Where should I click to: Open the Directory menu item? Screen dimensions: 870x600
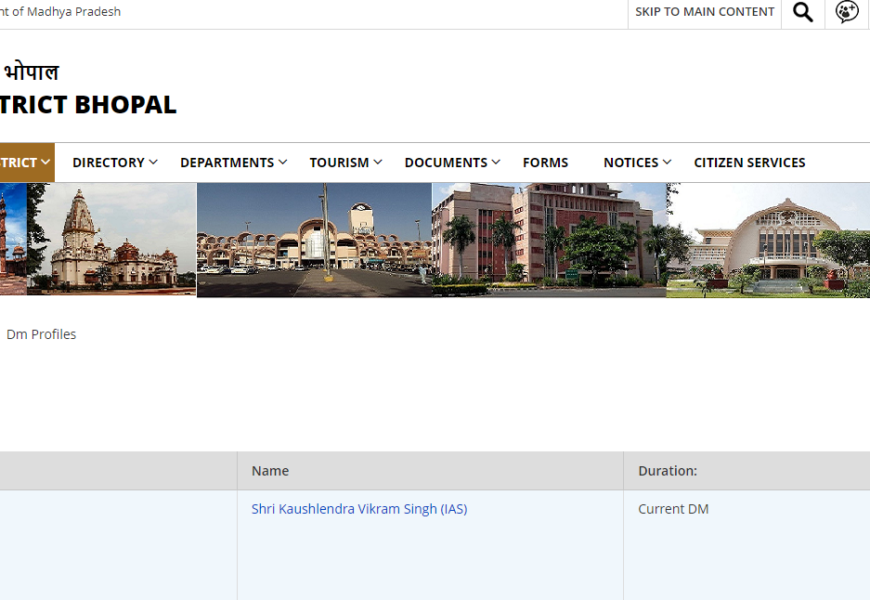pos(108,163)
